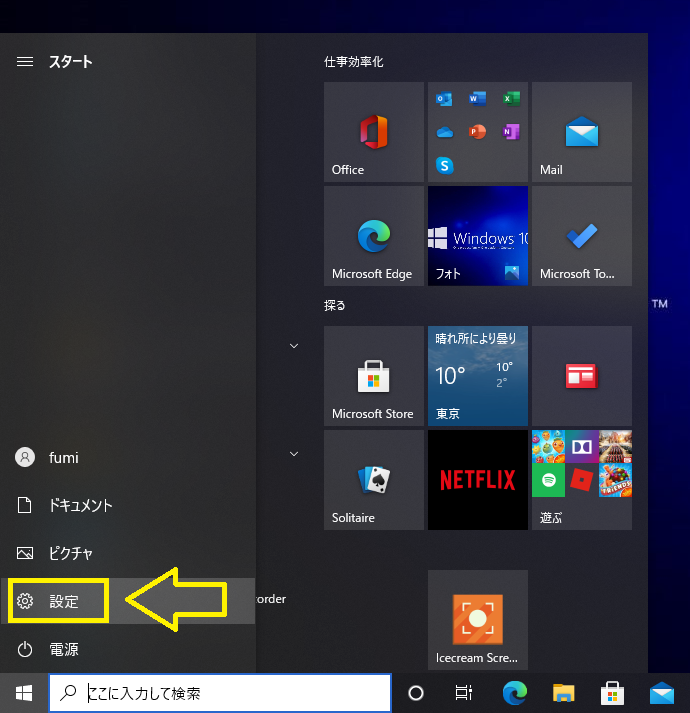Open the Microsoft To Do tile
690x713 pixels.
pyautogui.click(x=582, y=236)
